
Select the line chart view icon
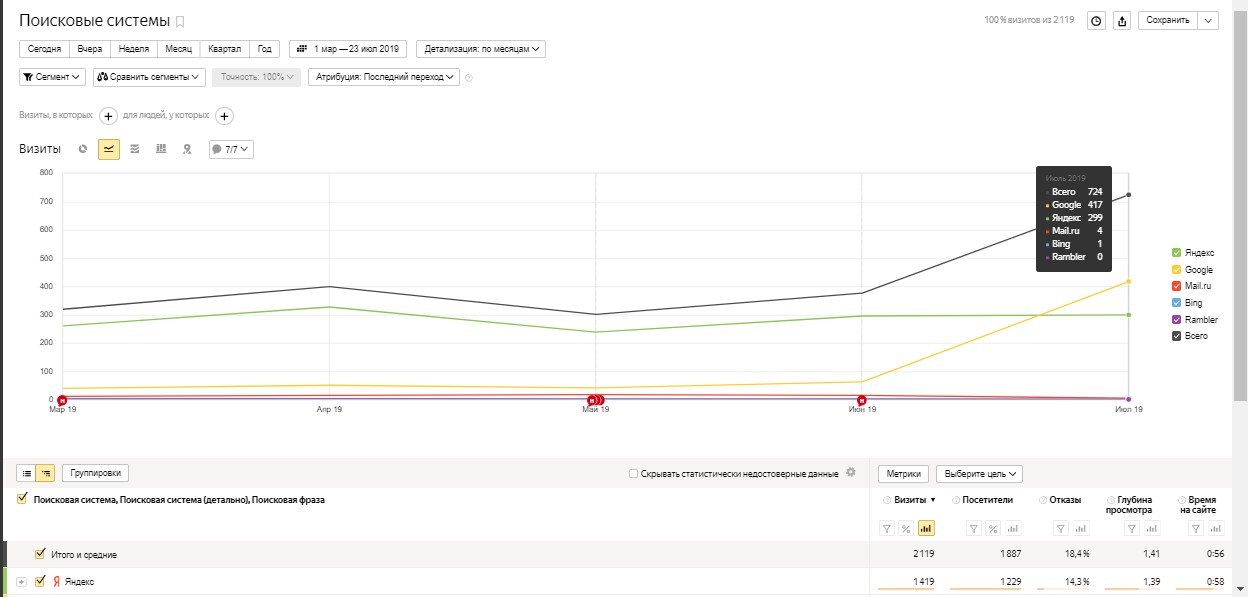coord(109,149)
